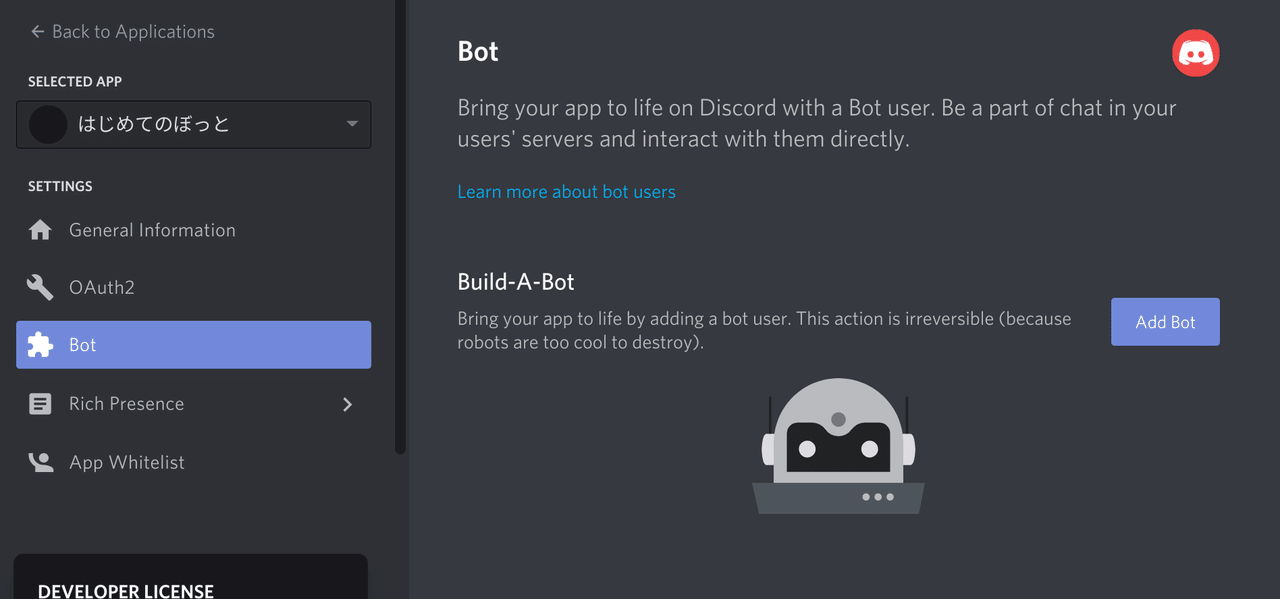This screenshot has height=599, width=1280.
Task: Switch to the General Information settings page
Action: [x=151, y=229]
